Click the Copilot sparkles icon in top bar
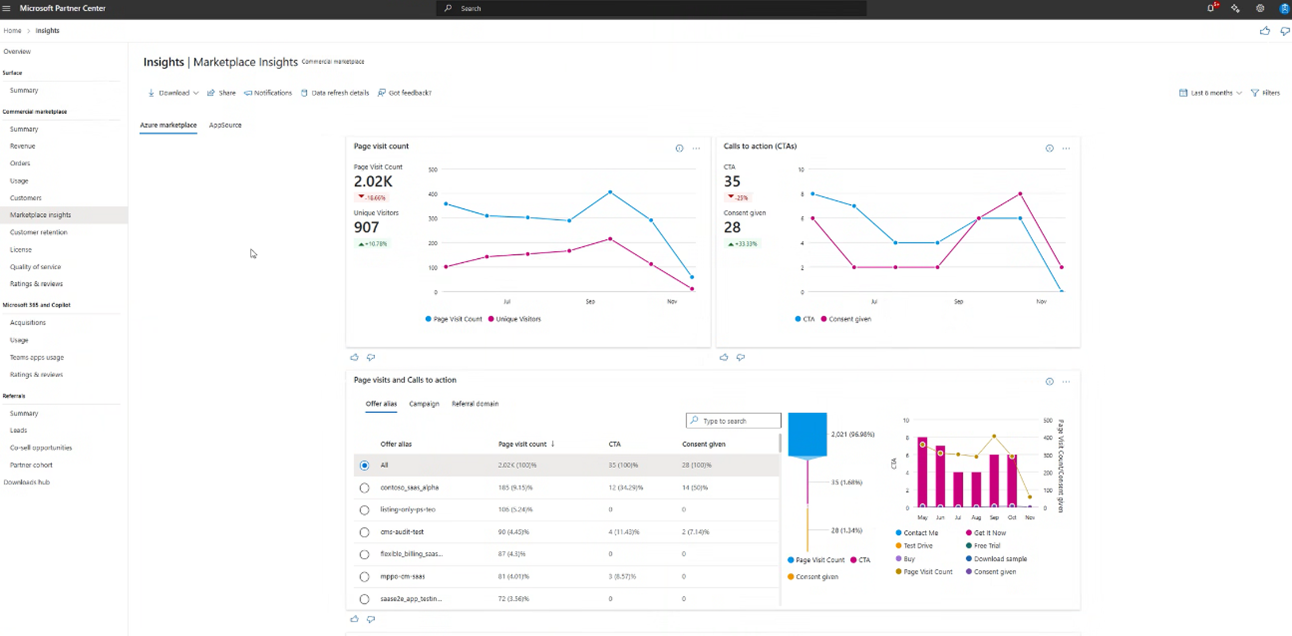This screenshot has height=636, width=1292. [x=1237, y=8]
